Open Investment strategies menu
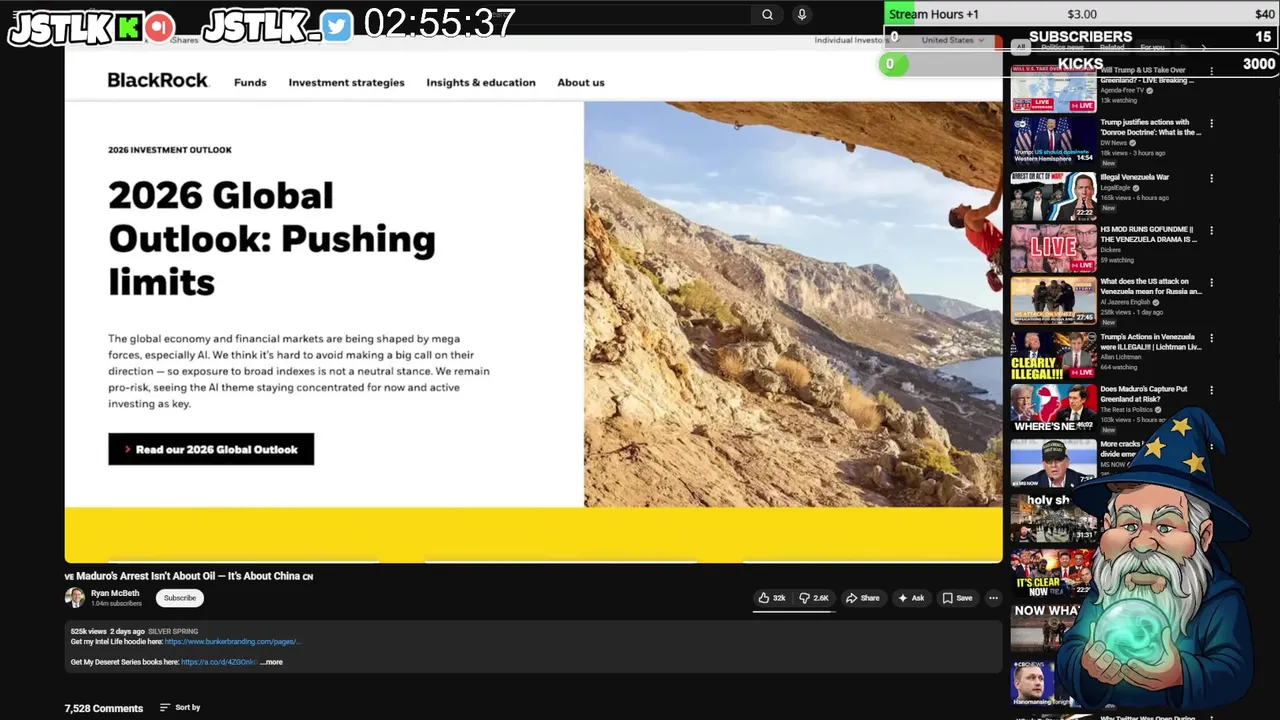The height and width of the screenshot is (720, 1280). coord(346,82)
